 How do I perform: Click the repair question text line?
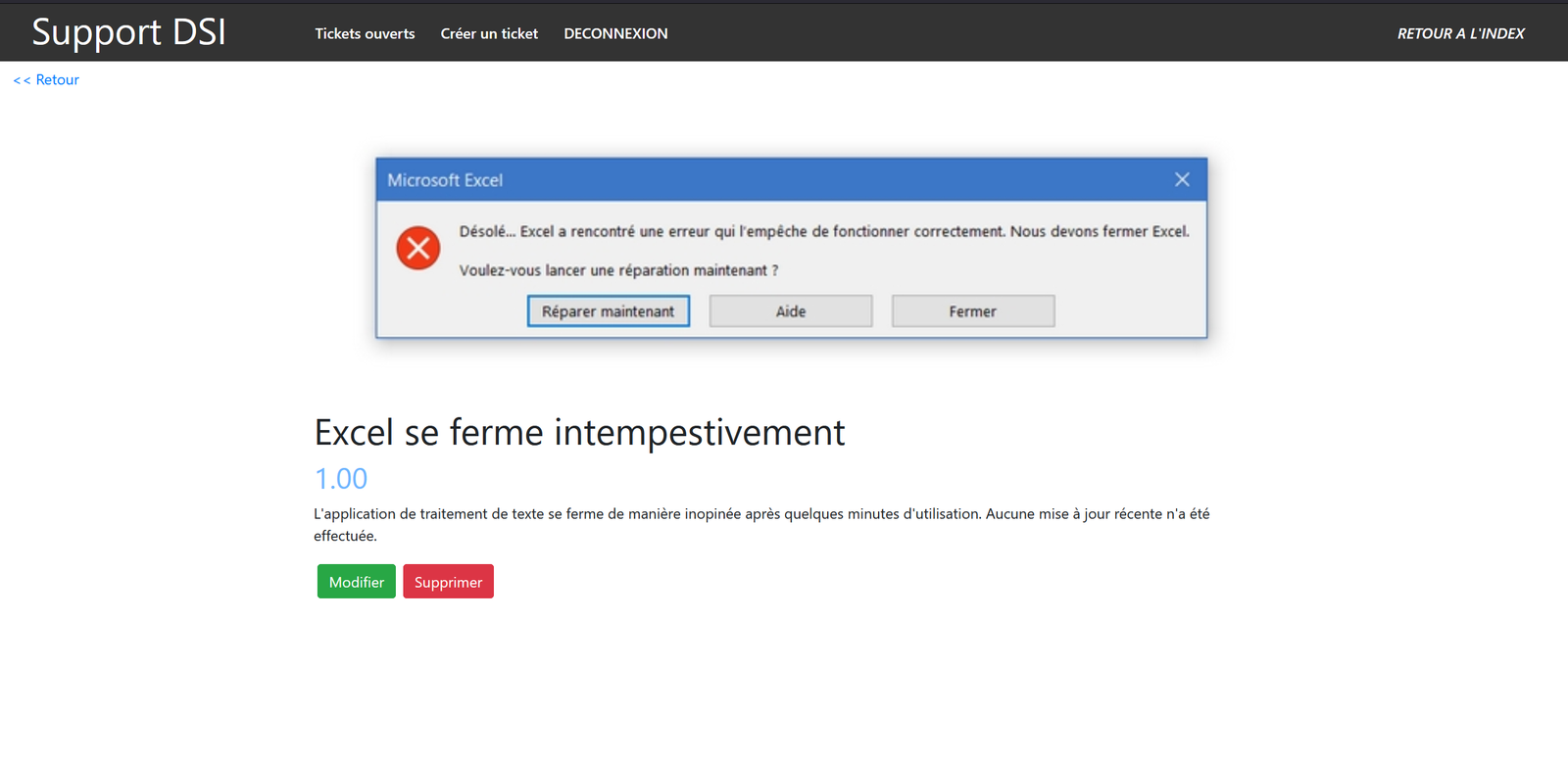[x=618, y=270]
